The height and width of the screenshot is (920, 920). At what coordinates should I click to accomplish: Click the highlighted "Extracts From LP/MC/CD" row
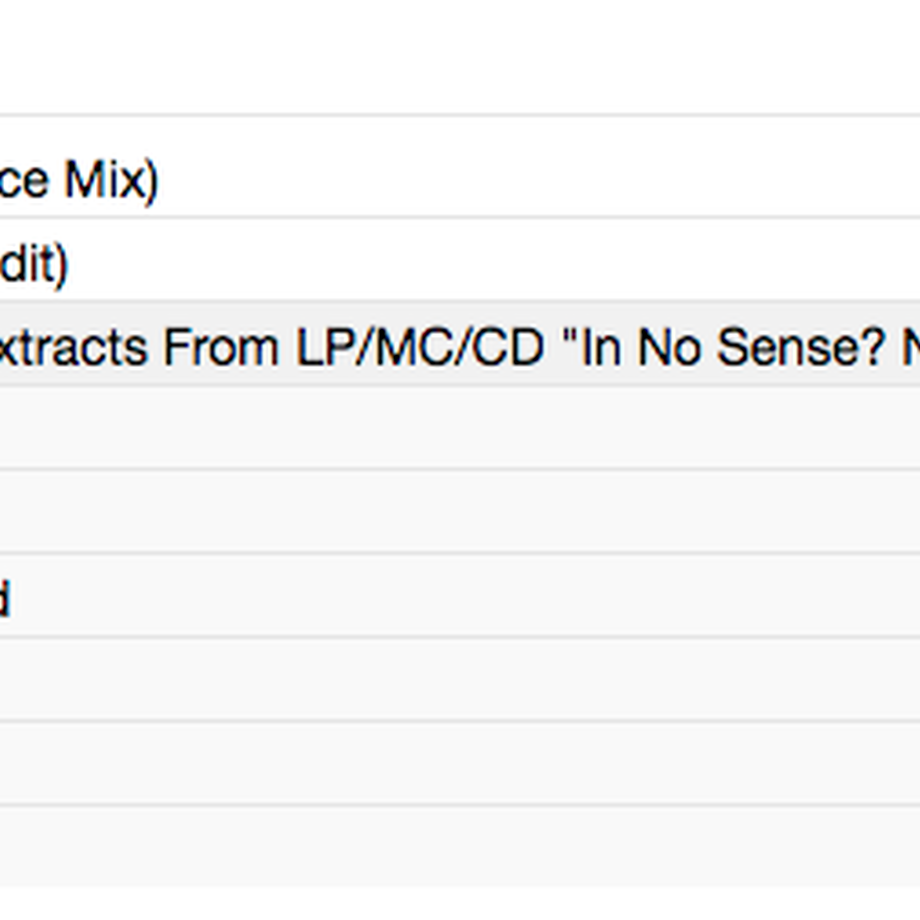(460, 344)
